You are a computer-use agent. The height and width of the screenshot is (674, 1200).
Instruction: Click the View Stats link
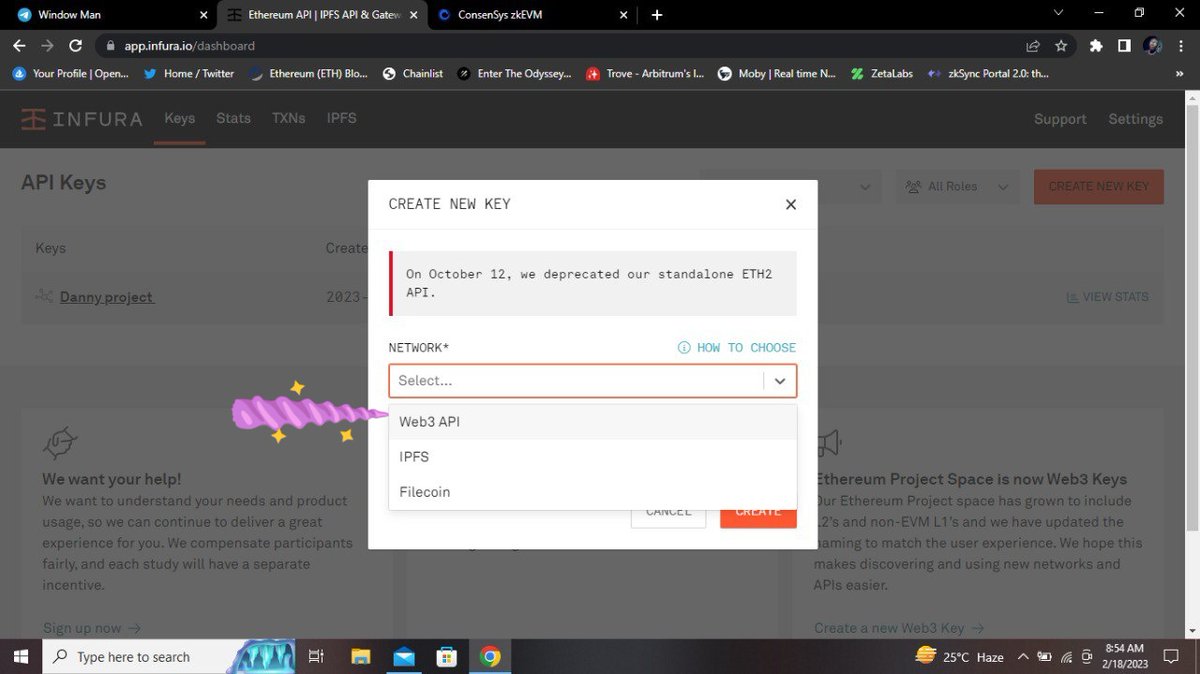(x=1107, y=297)
